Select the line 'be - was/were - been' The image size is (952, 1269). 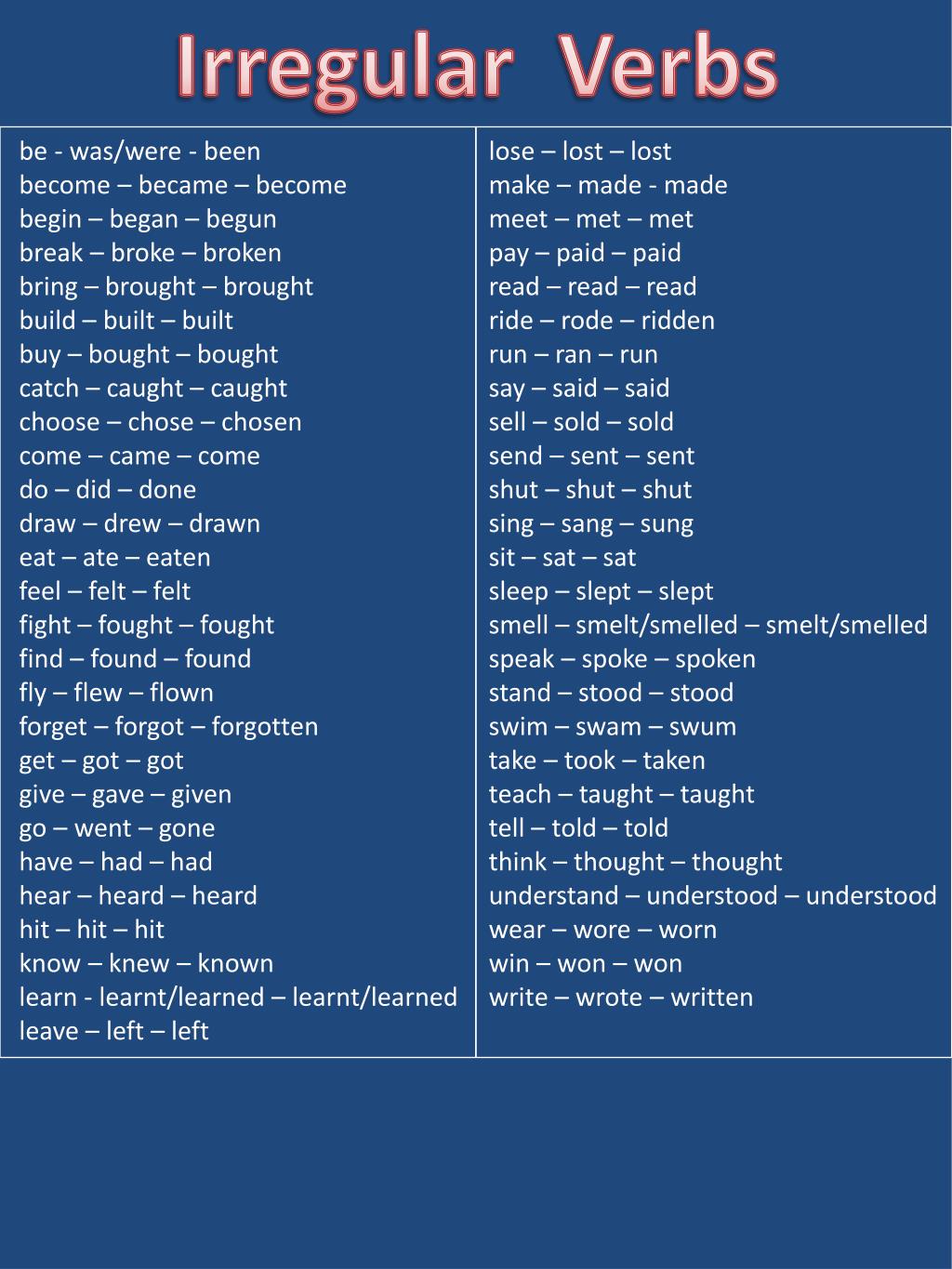coord(140,152)
